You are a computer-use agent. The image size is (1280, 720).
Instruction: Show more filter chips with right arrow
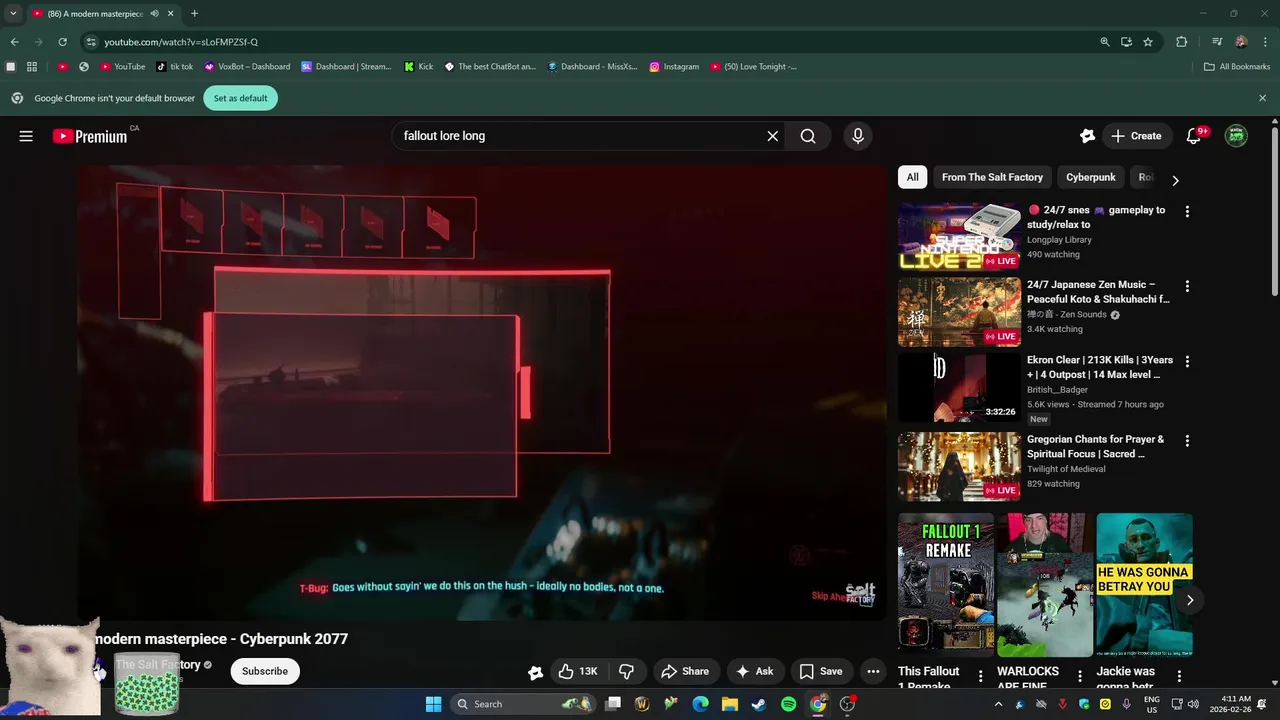(x=1175, y=180)
